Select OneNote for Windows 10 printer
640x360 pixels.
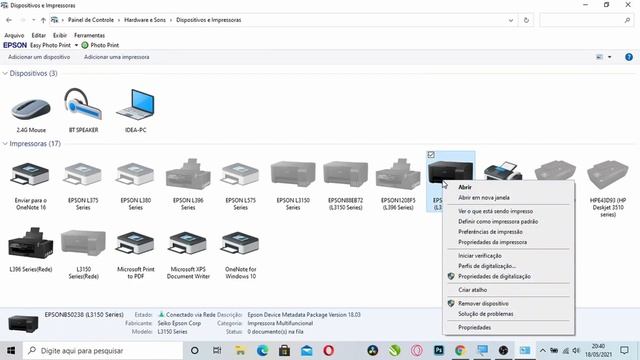pyautogui.click(x=240, y=244)
